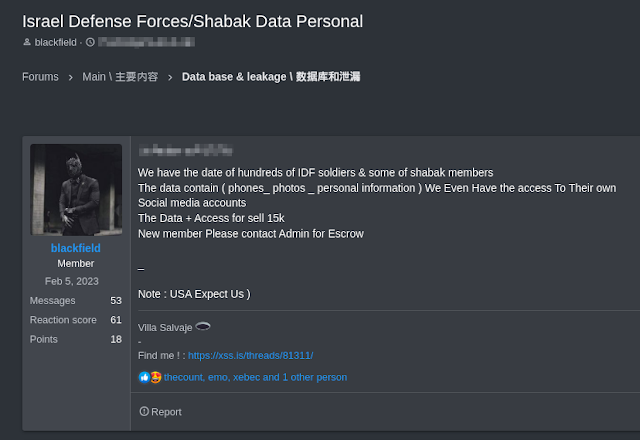Click blackfield author link under thread title

(x=56, y=43)
